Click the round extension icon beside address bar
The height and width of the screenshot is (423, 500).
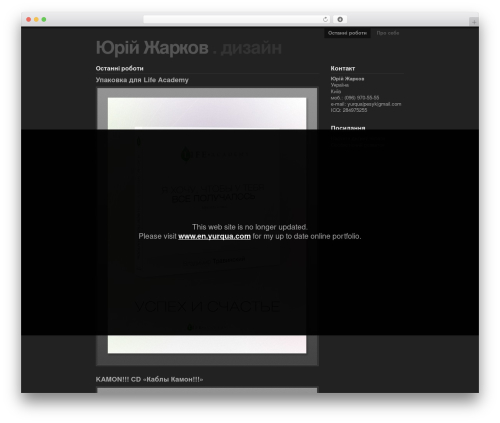(340, 20)
